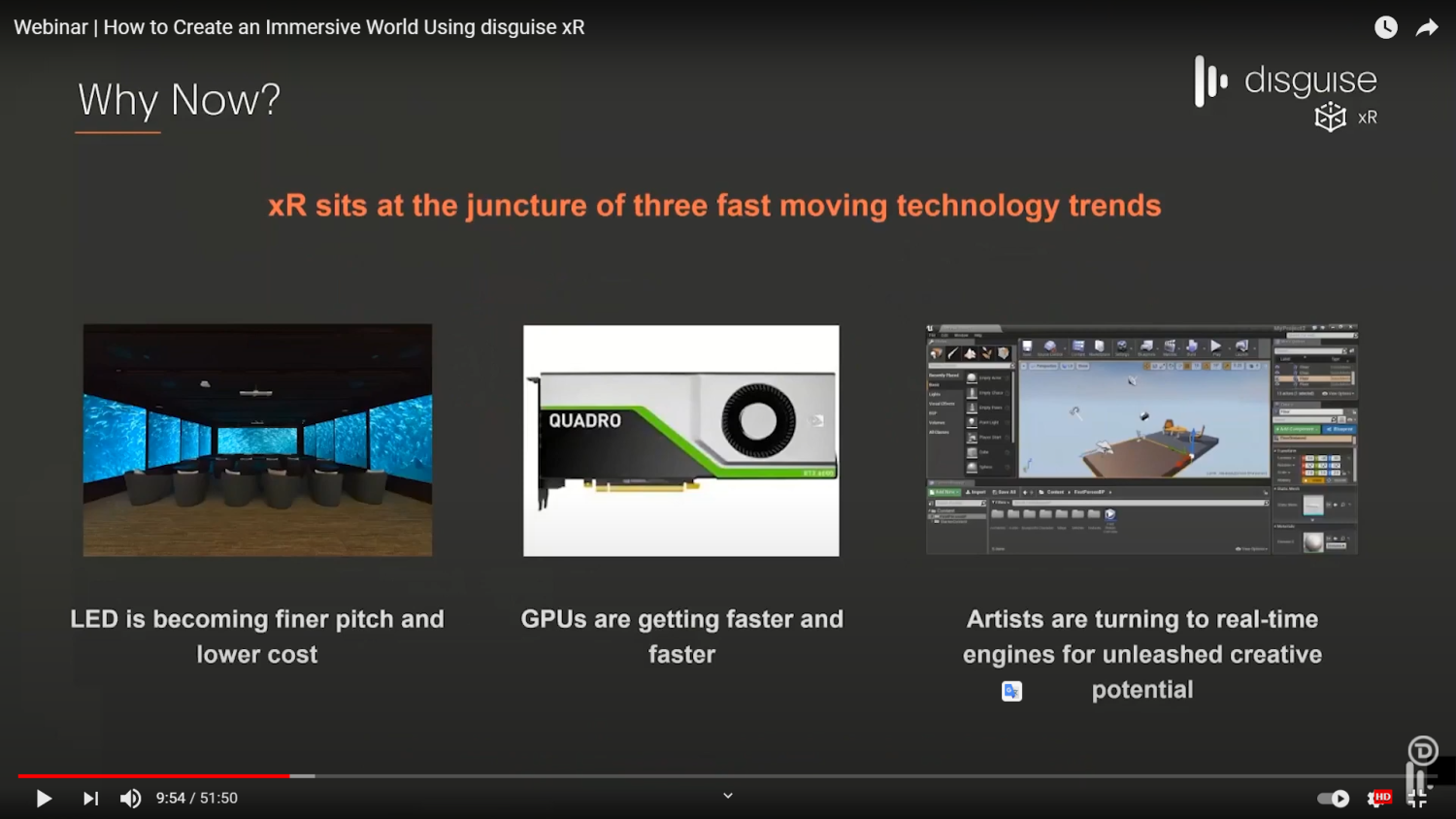Click the disguise xR logo
The height and width of the screenshot is (819, 1456).
point(1286,93)
